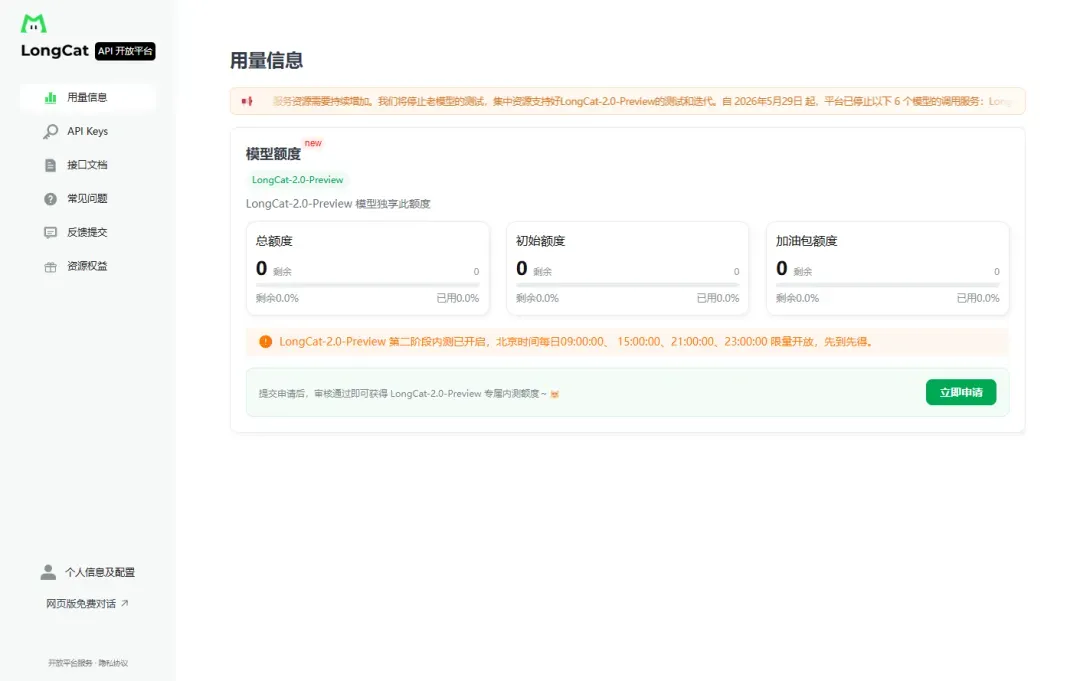This screenshot has height=681, width=1080.
Task: Click 剩余0.0% in the 加油包额度 card
Action: pyautogui.click(x=798, y=298)
